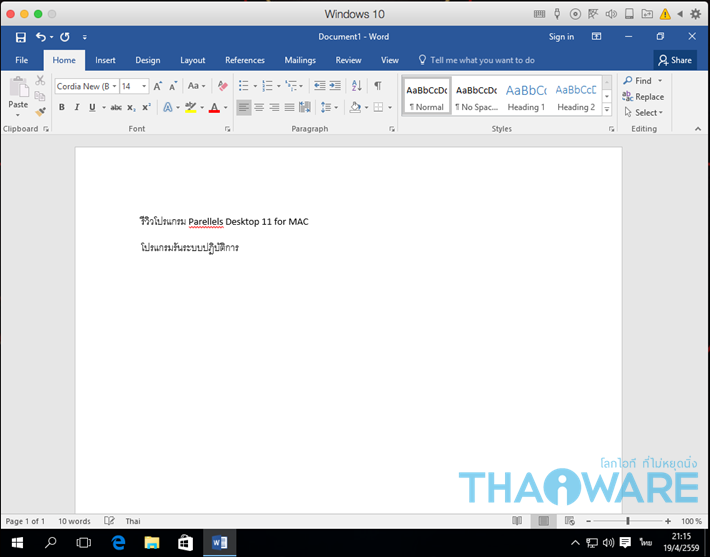Viewport: 710px width, 557px height.
Task: Open Ribbon Display Options
Action: point(596,37)
